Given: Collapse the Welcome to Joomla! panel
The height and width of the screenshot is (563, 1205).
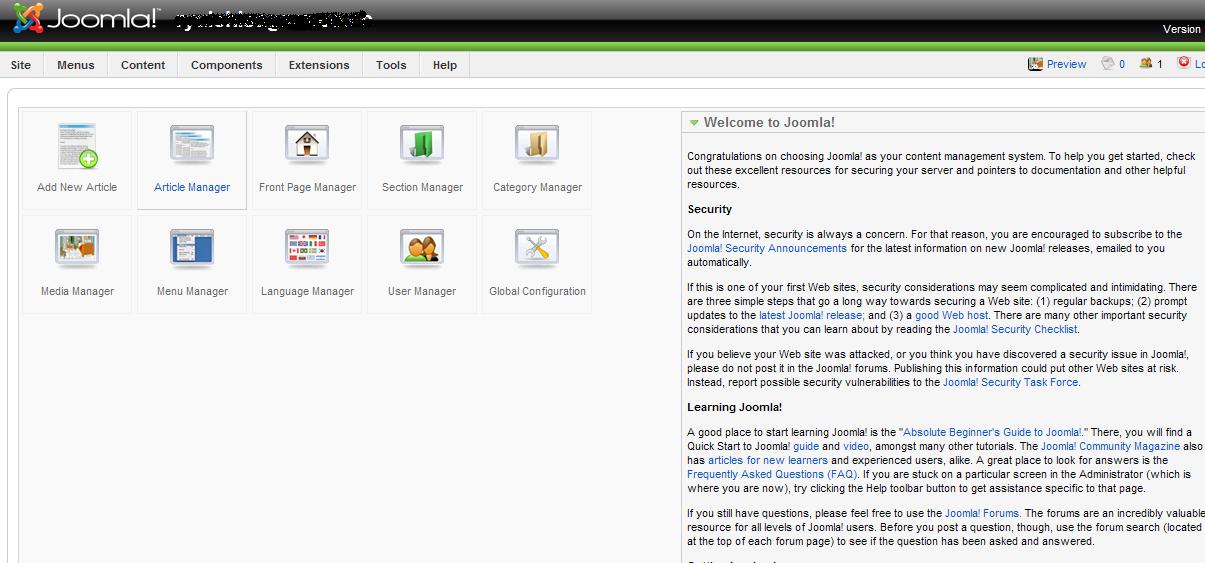Looking at the screenshot, I should click(694, 123).
